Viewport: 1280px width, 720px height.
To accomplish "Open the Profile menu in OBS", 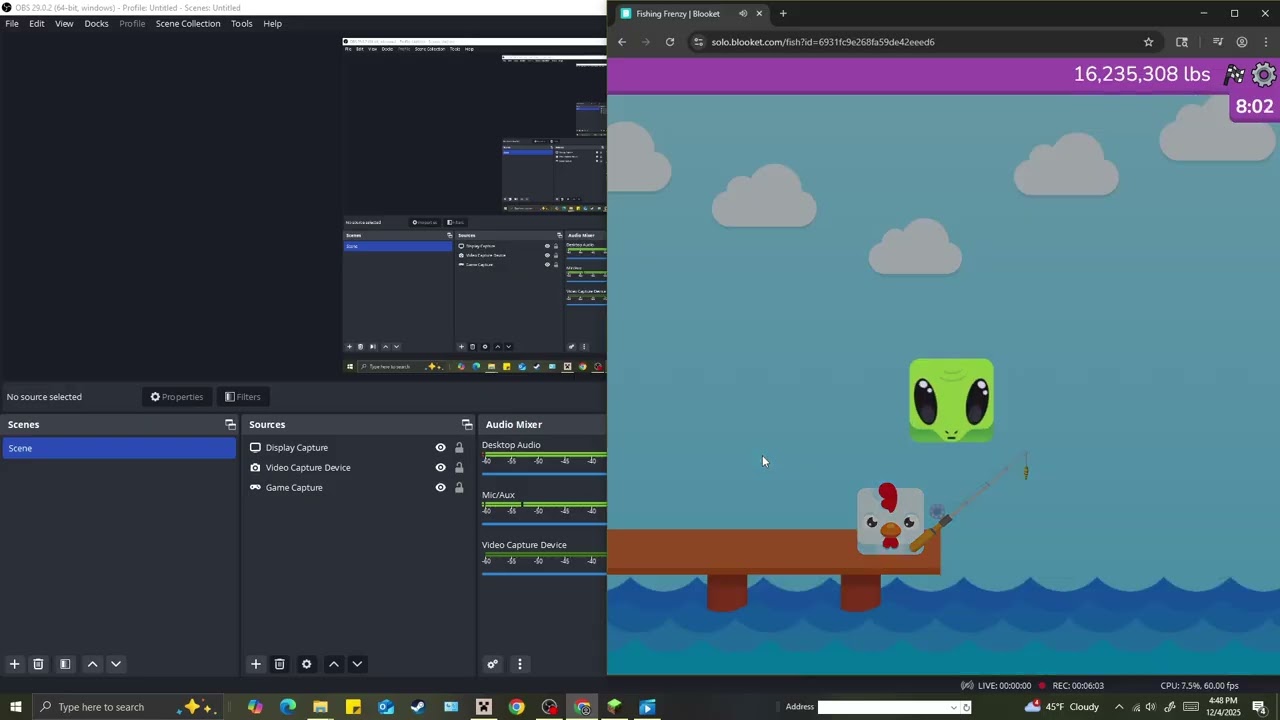I will tap(132, 23).
